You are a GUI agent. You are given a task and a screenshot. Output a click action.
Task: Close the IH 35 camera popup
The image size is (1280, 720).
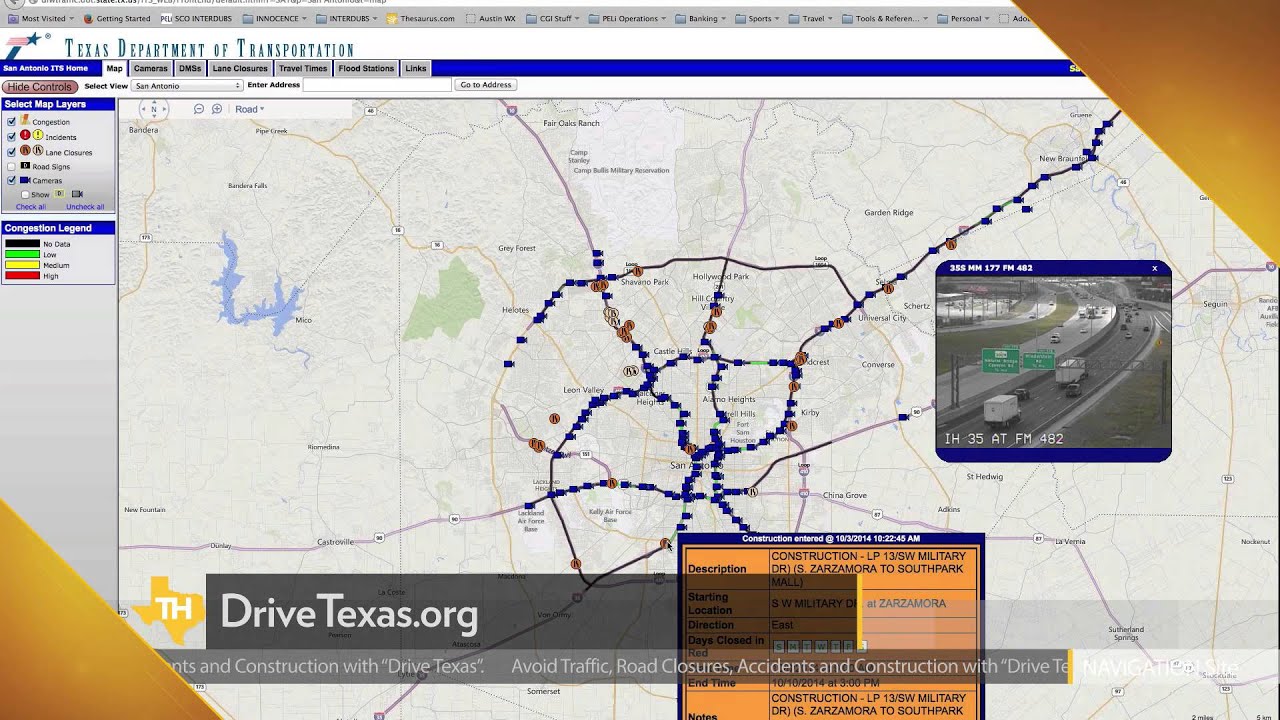click(1155, 268)
